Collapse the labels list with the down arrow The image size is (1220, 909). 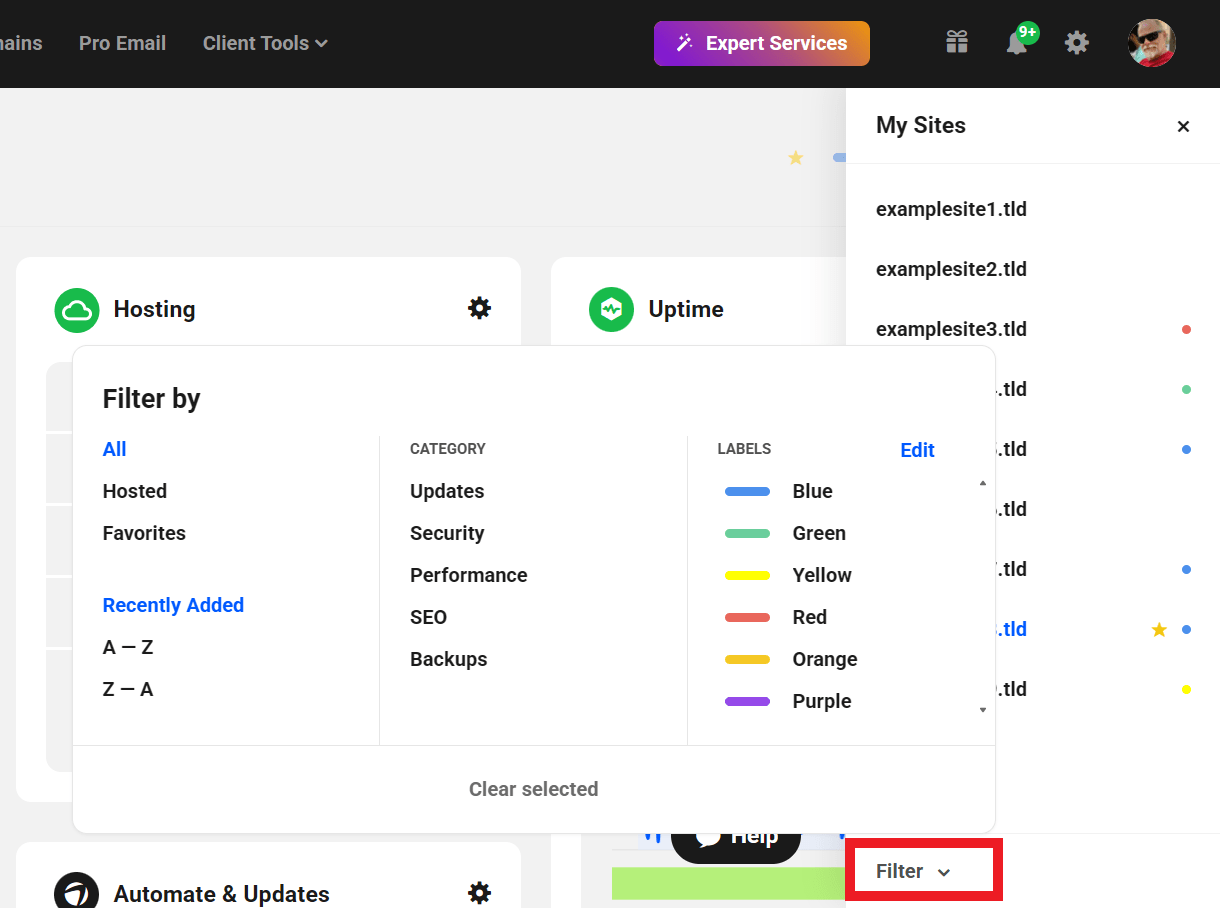[982, 709]
